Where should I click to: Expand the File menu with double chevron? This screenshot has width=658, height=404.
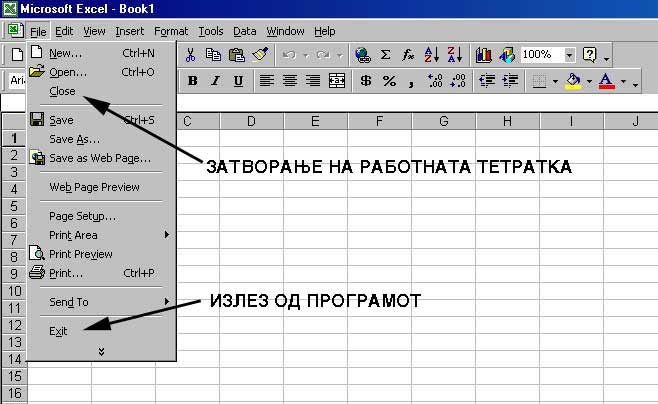coord(101,352)
